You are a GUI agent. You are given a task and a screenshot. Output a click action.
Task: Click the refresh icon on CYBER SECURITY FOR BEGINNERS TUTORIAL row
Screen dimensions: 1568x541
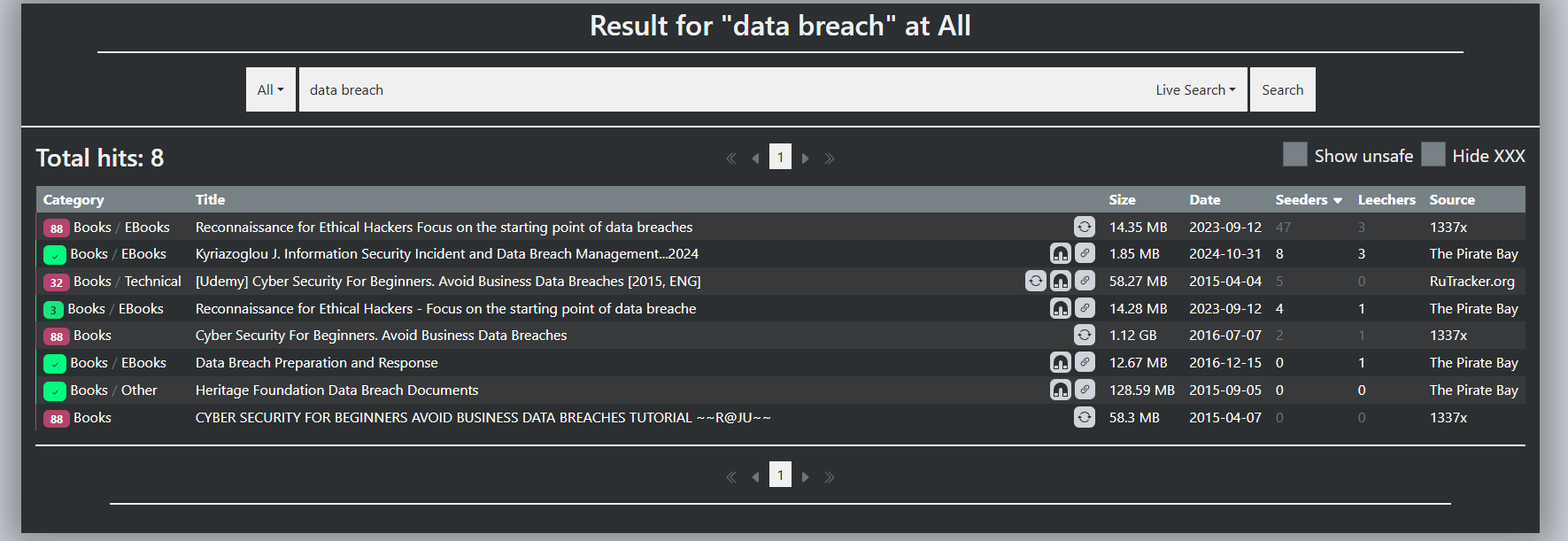pos(1085,417)
